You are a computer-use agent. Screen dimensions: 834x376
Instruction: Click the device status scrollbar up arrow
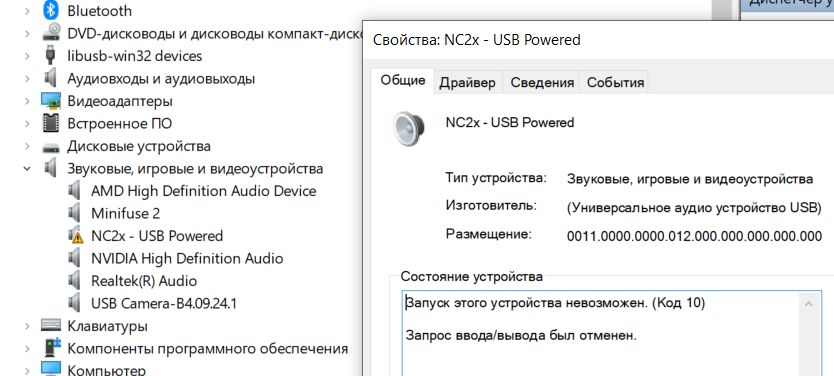pos(808,304)
